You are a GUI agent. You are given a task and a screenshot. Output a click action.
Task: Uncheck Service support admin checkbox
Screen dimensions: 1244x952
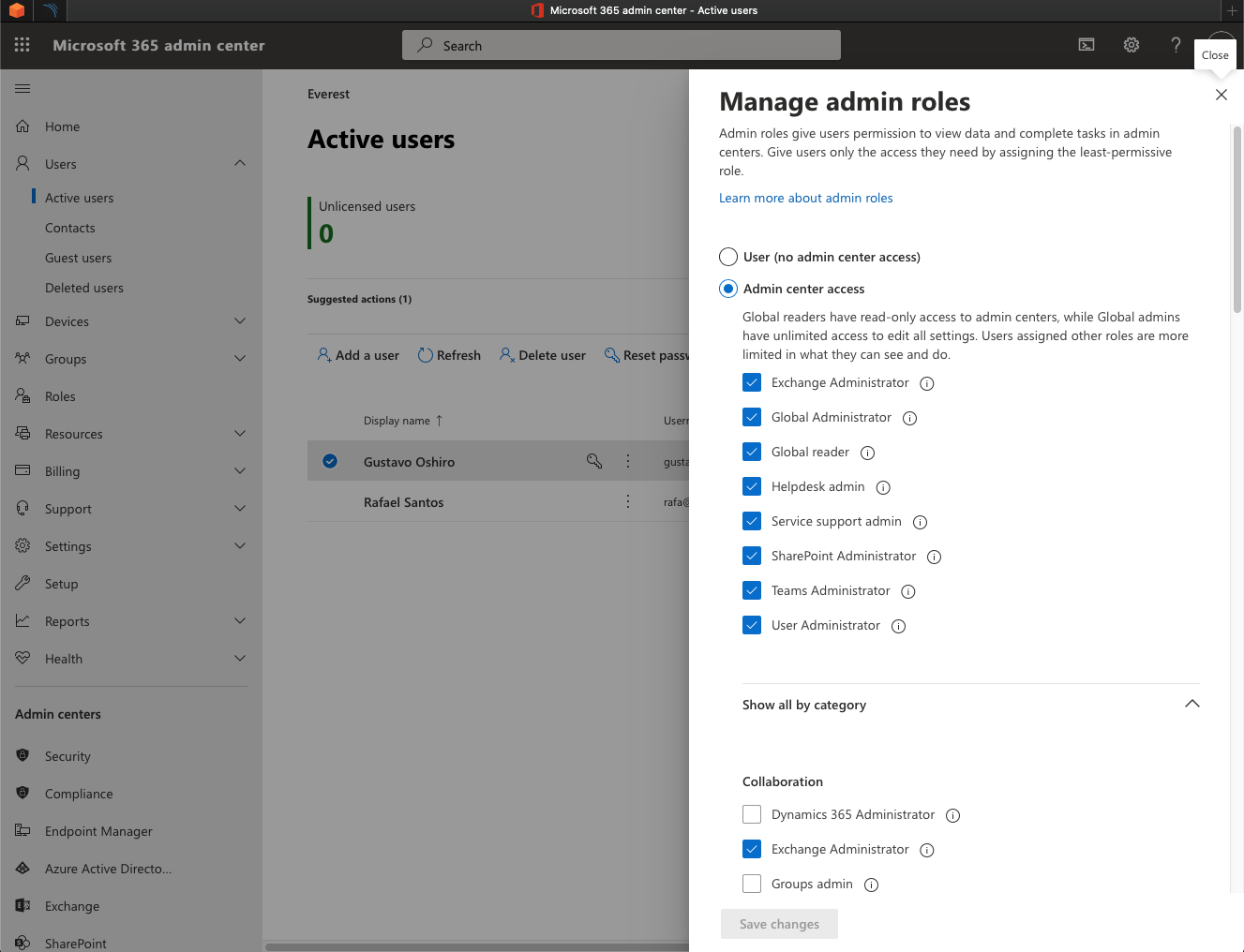coord(752,521)
